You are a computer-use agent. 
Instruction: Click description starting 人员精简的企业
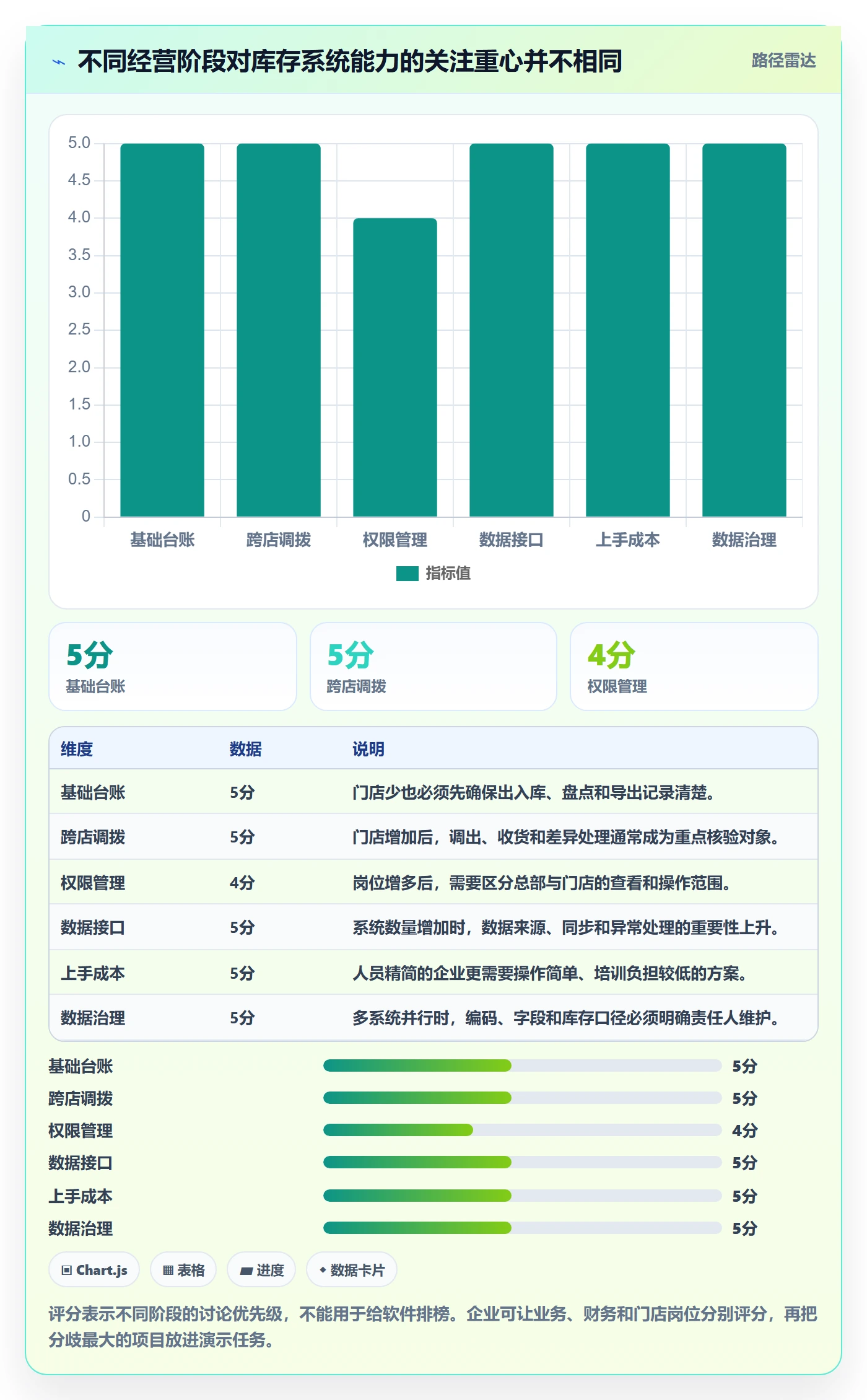point(550,973)
